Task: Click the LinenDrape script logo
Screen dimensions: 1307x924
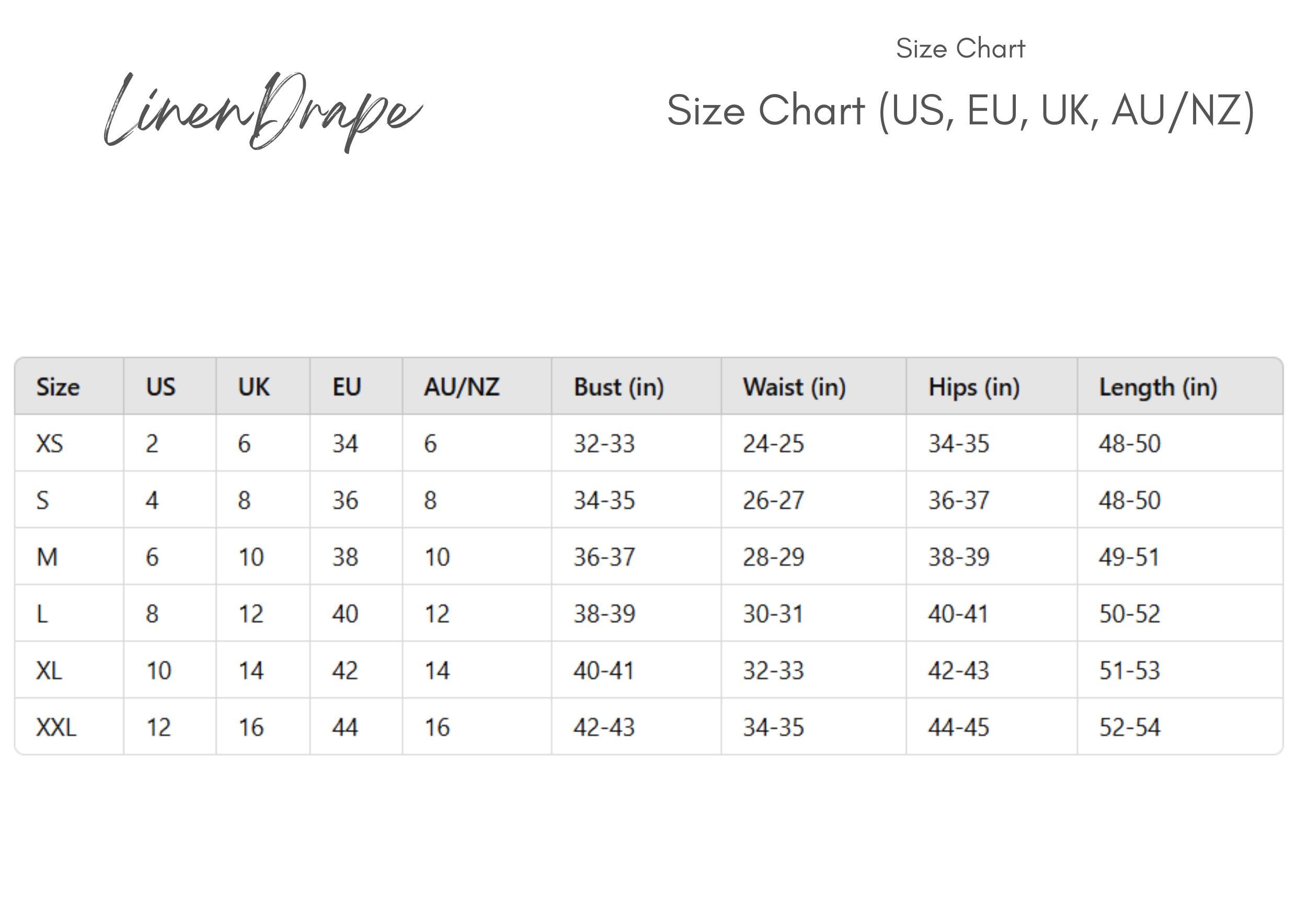Action: [263, 111]
